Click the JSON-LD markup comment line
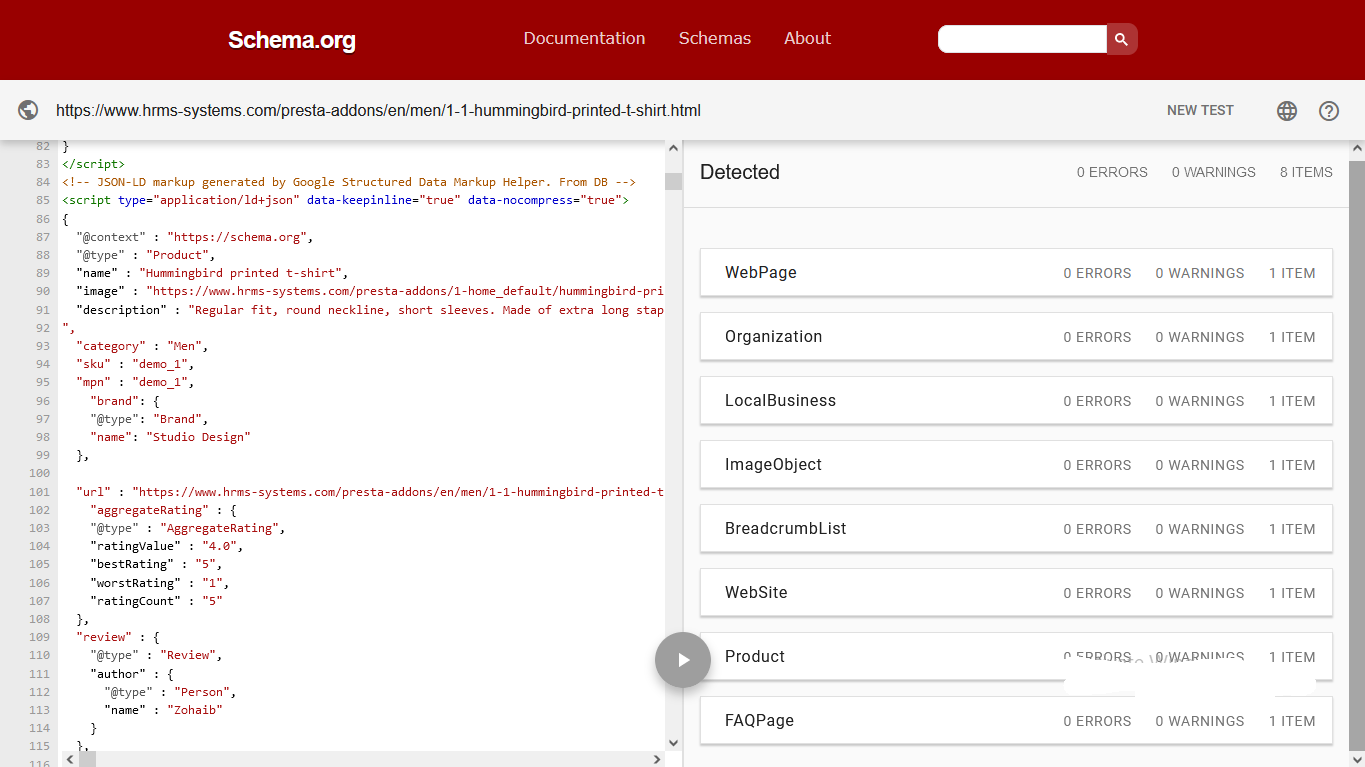 click(x=349, y=182)
